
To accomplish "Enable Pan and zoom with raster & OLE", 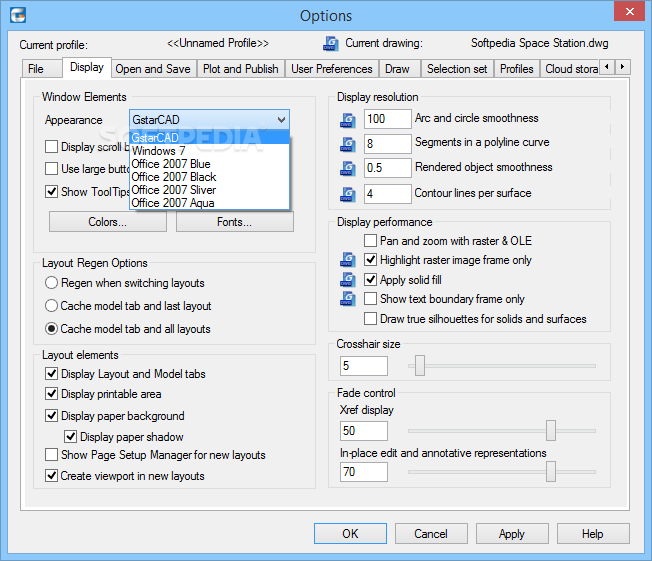I will tap(370, 240).
